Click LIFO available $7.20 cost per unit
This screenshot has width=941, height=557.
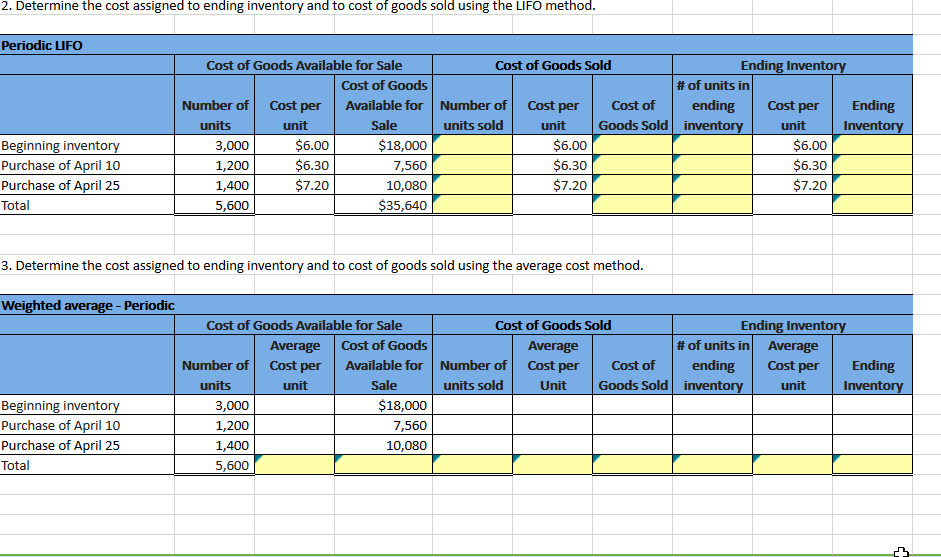coord(295,185)
